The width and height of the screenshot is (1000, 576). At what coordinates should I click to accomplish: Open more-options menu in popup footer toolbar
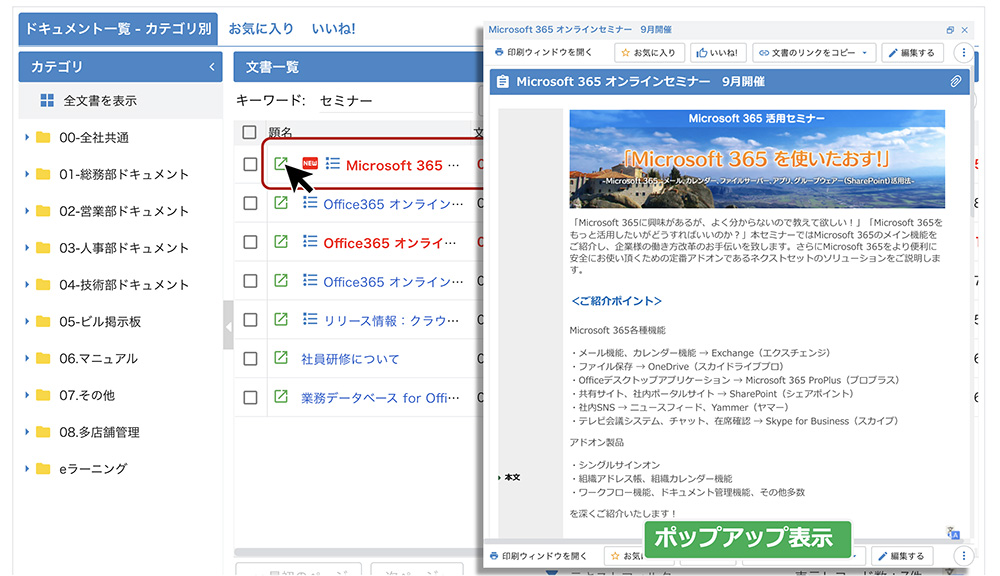(x=964, y=556)
